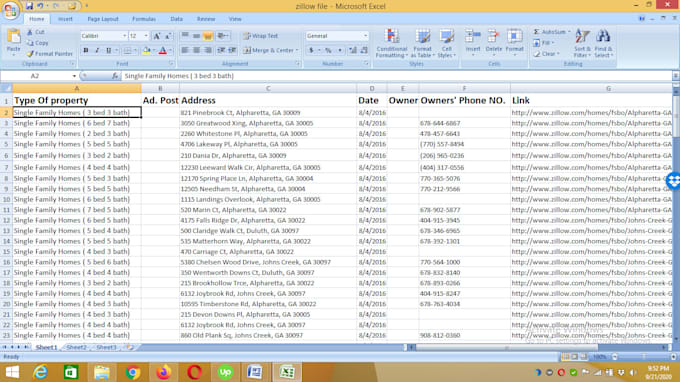Open the font name dropdown Calibri
The height and width of the screenshot is (382, 680).
click(x=124, y=36)
